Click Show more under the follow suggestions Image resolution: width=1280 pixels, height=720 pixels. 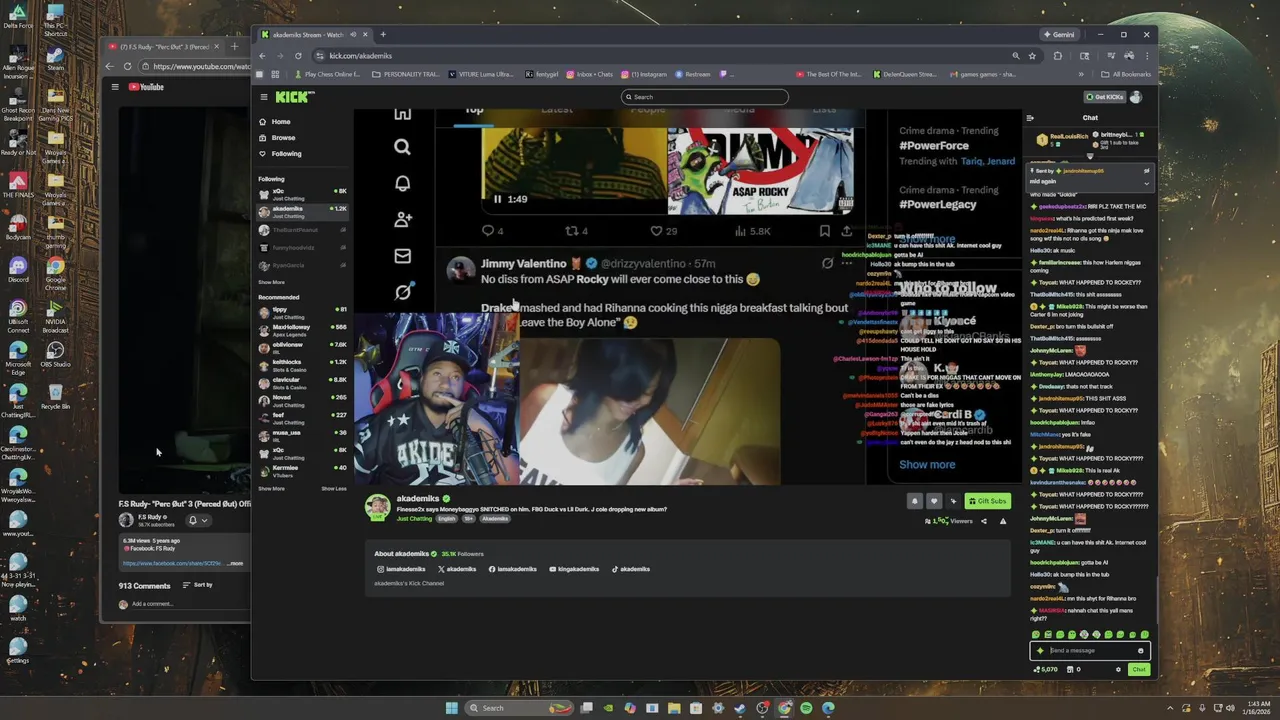click(x=927, y=464)
